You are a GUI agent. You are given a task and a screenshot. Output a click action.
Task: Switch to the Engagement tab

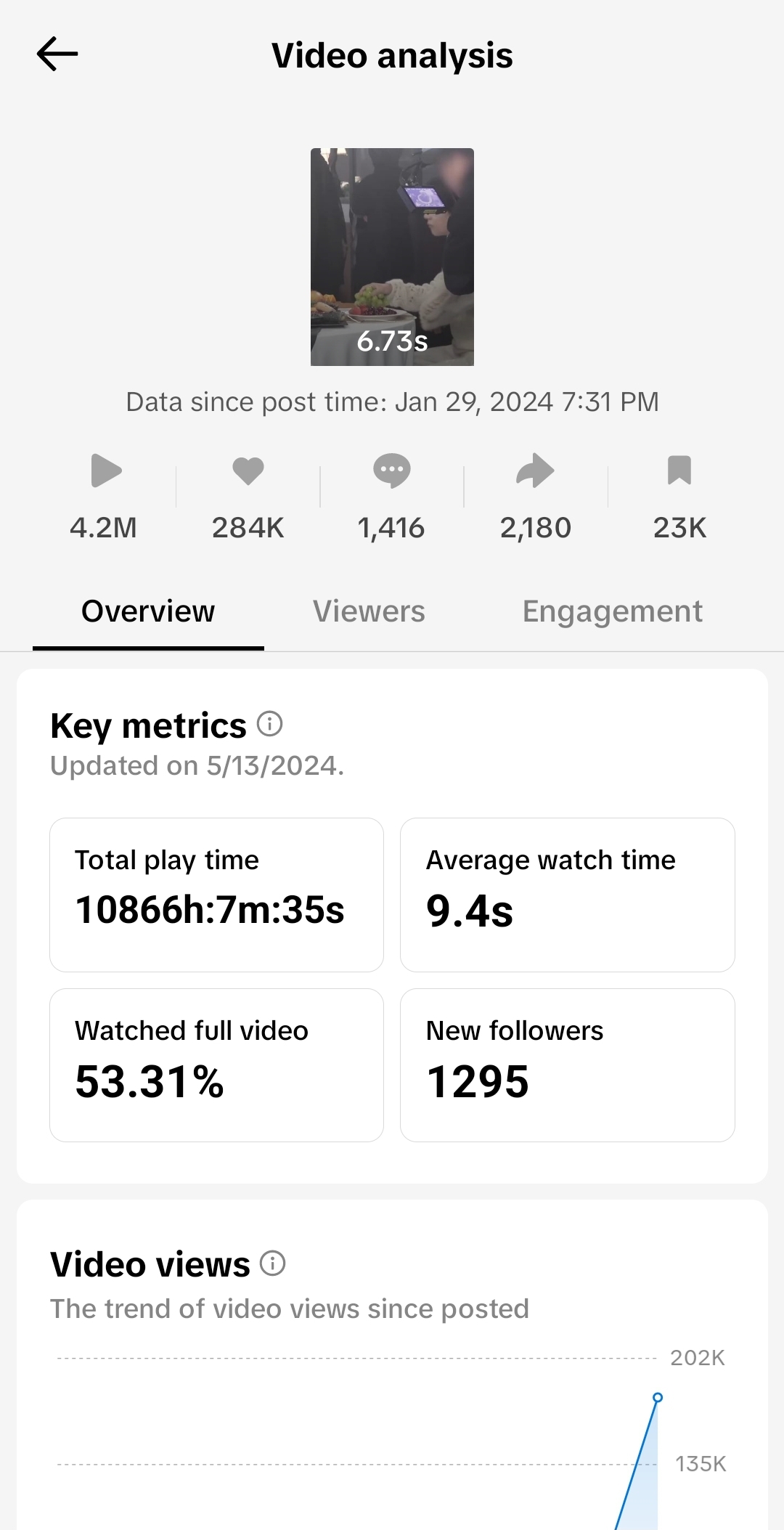(x=612, y=611)
